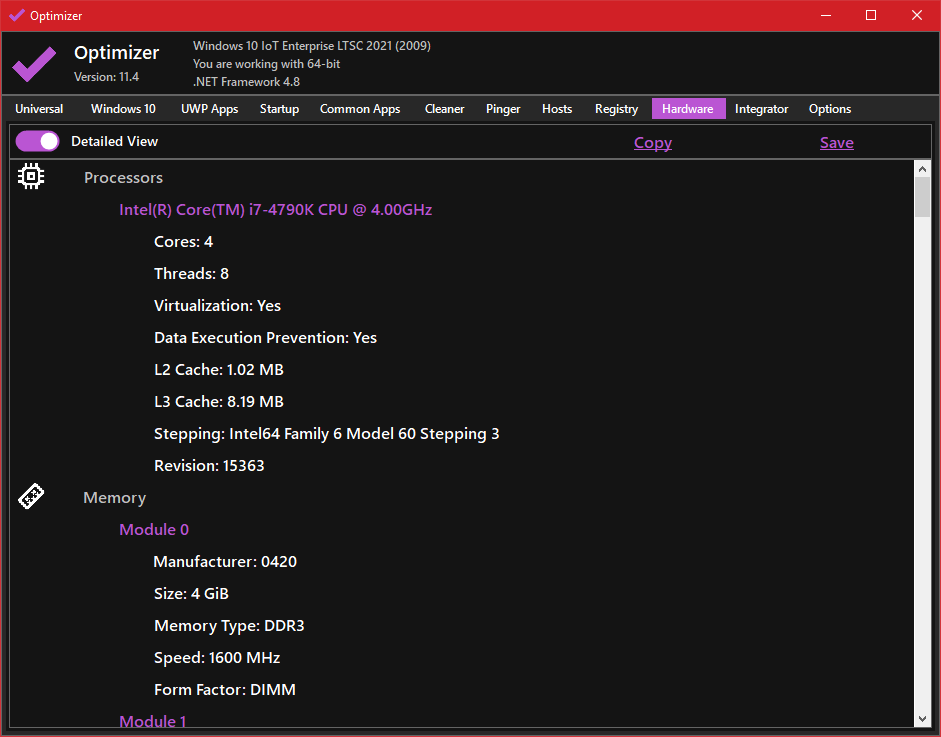
Task: Click the Memory module icon
Action: coord(31,497)
